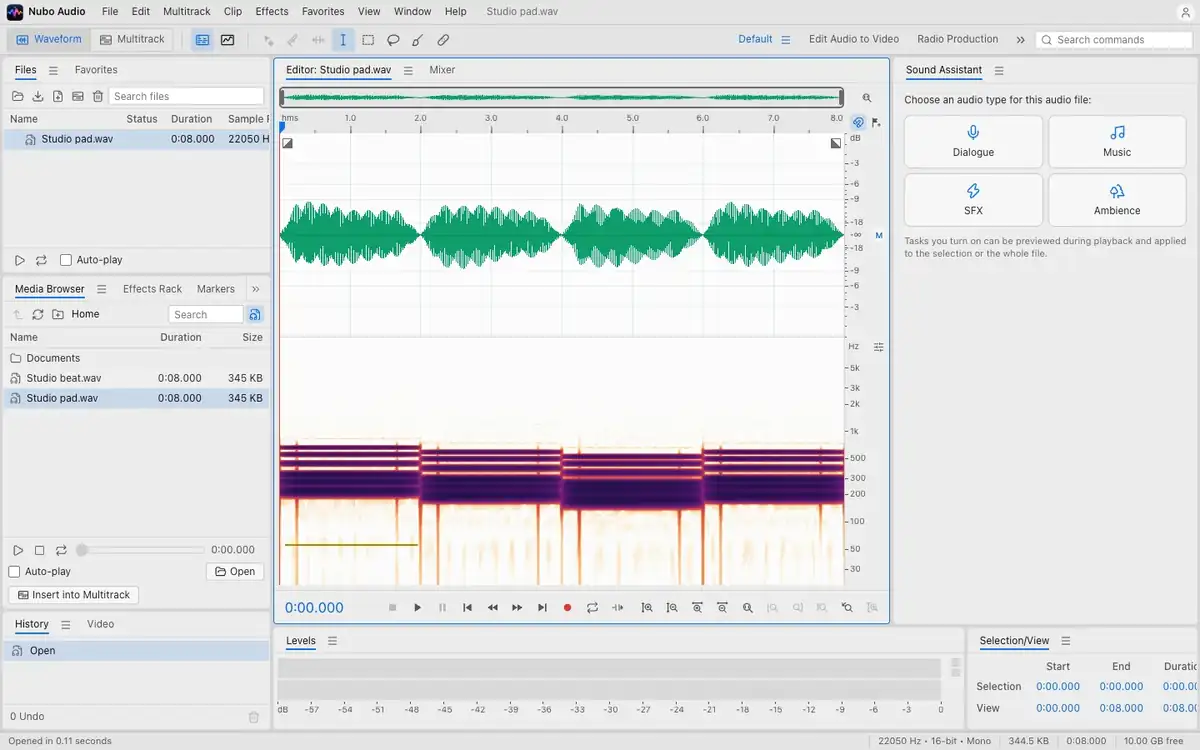Image resolution: width=1200 pixels, height=750 pixels.
Task: Expand workspace overflow chevrons
Action: point(1020,40)
